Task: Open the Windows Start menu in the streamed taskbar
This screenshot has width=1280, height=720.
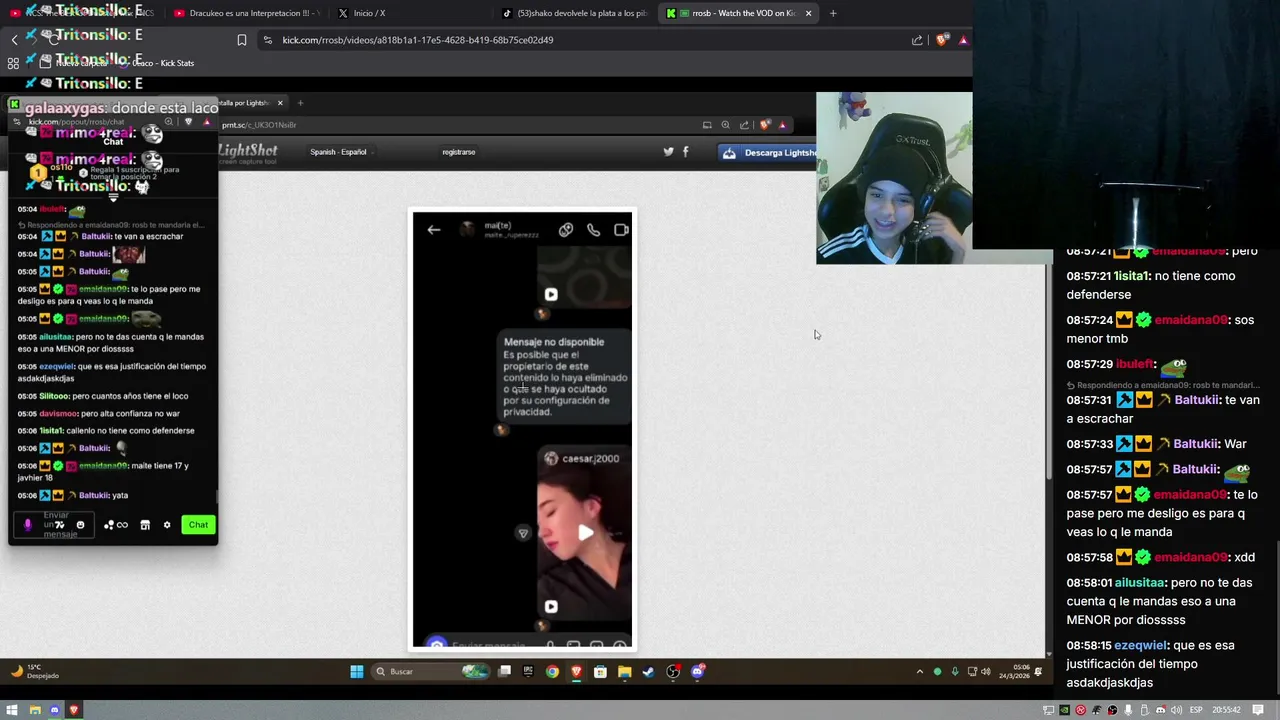Action: pyautogui.click(x=357, y=671)
